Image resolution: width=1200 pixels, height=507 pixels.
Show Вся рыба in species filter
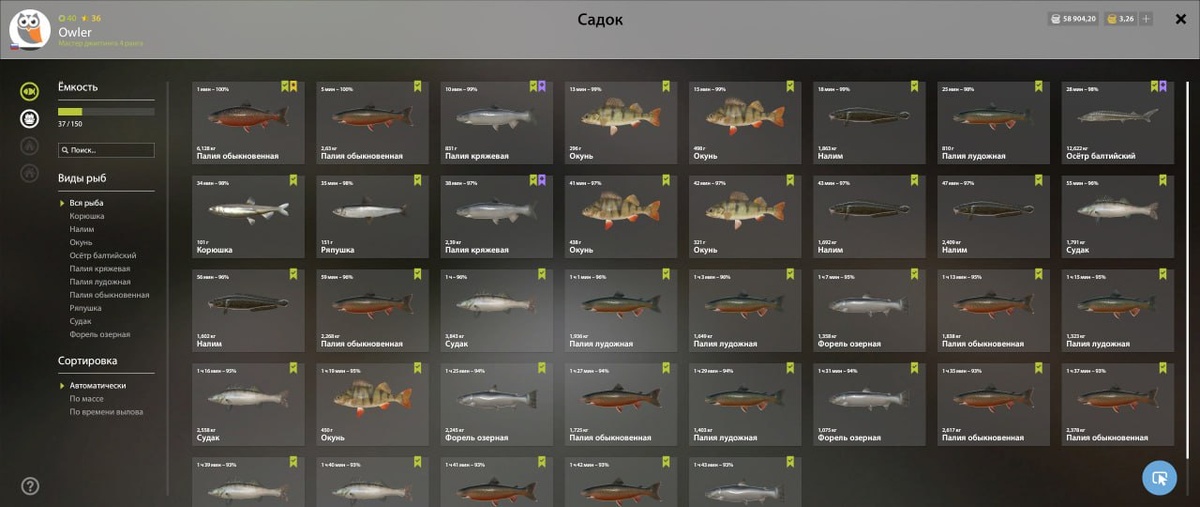click(x=86, y=203)
